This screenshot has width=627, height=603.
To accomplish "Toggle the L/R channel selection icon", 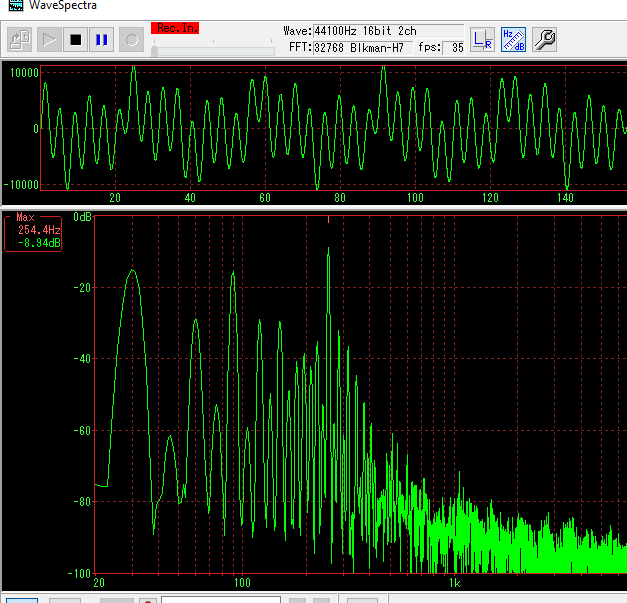I will tap(482, 40).
